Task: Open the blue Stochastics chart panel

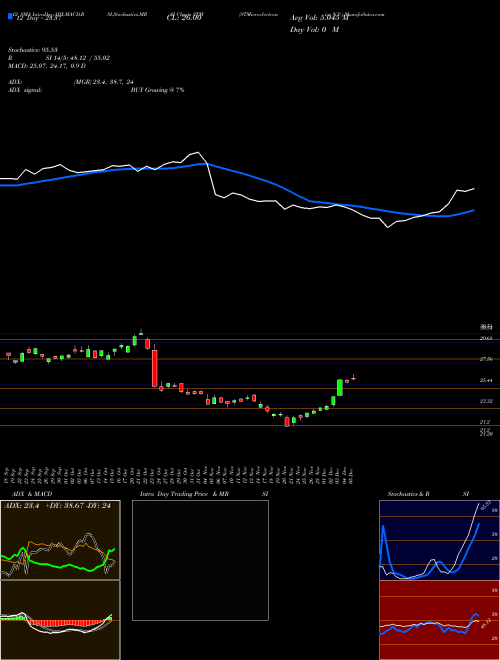Action: tap(439, 540)
